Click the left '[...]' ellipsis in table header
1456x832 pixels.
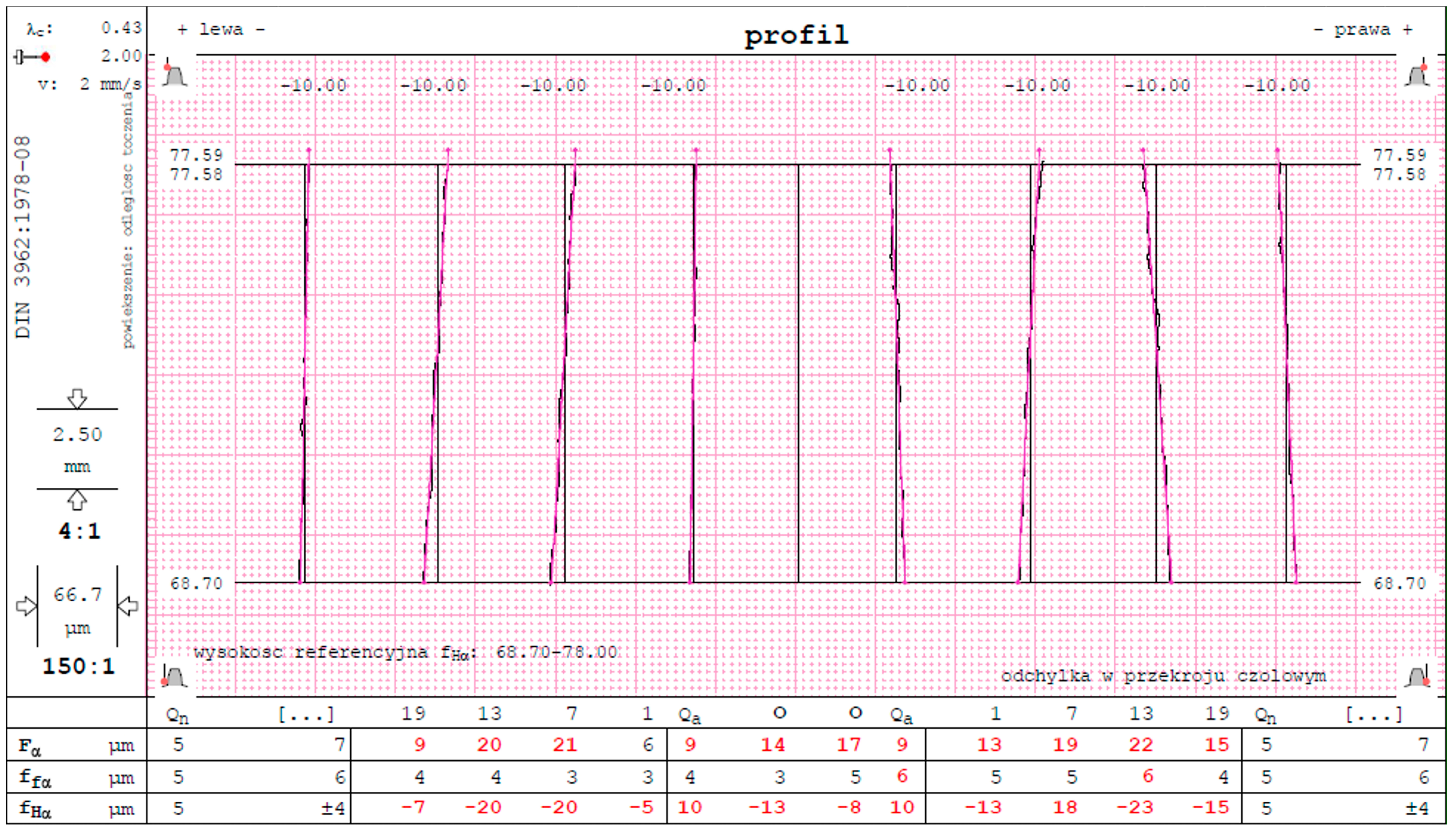[x=306, y=714]
